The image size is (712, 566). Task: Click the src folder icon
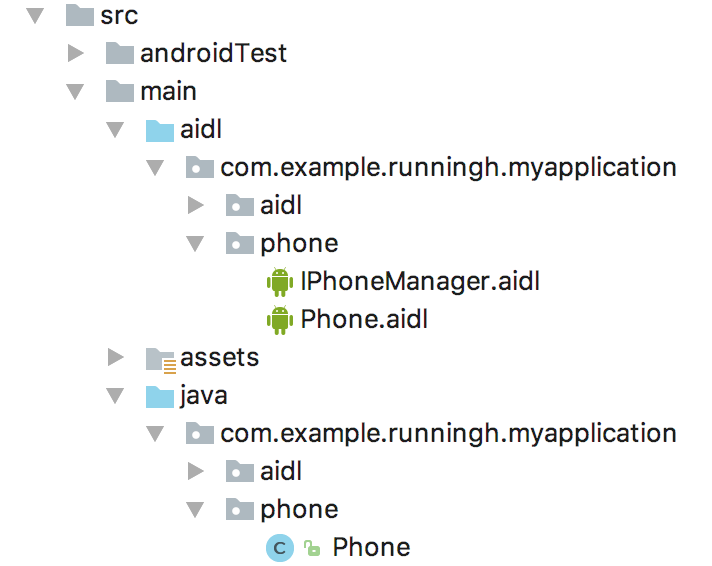tap(80, 16)
